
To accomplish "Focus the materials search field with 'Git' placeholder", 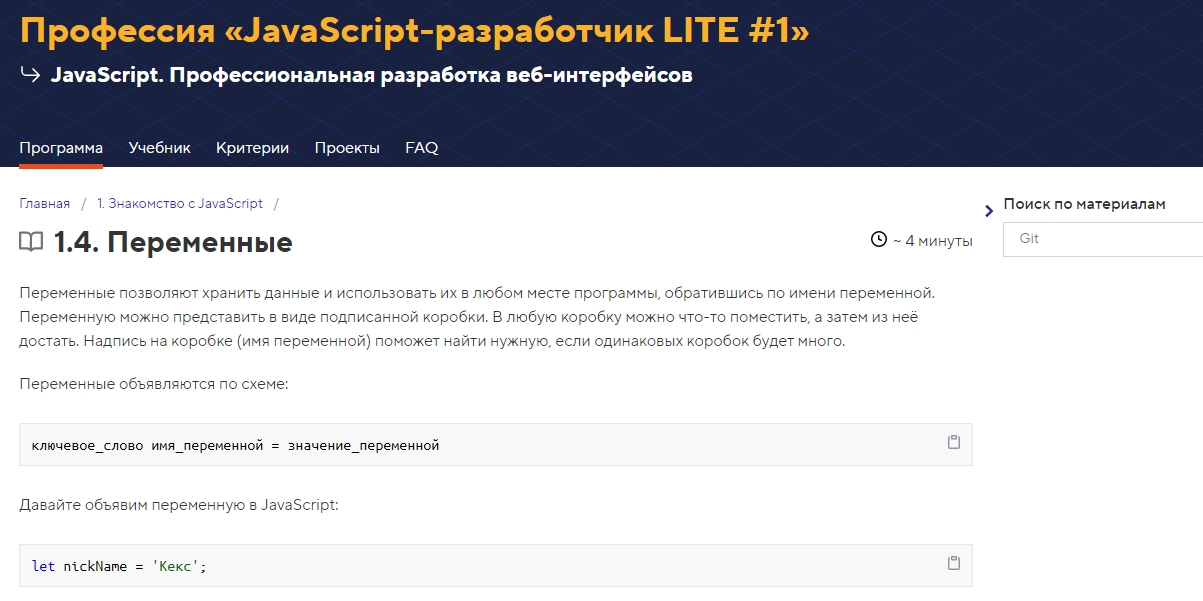I will [1103, 240].
